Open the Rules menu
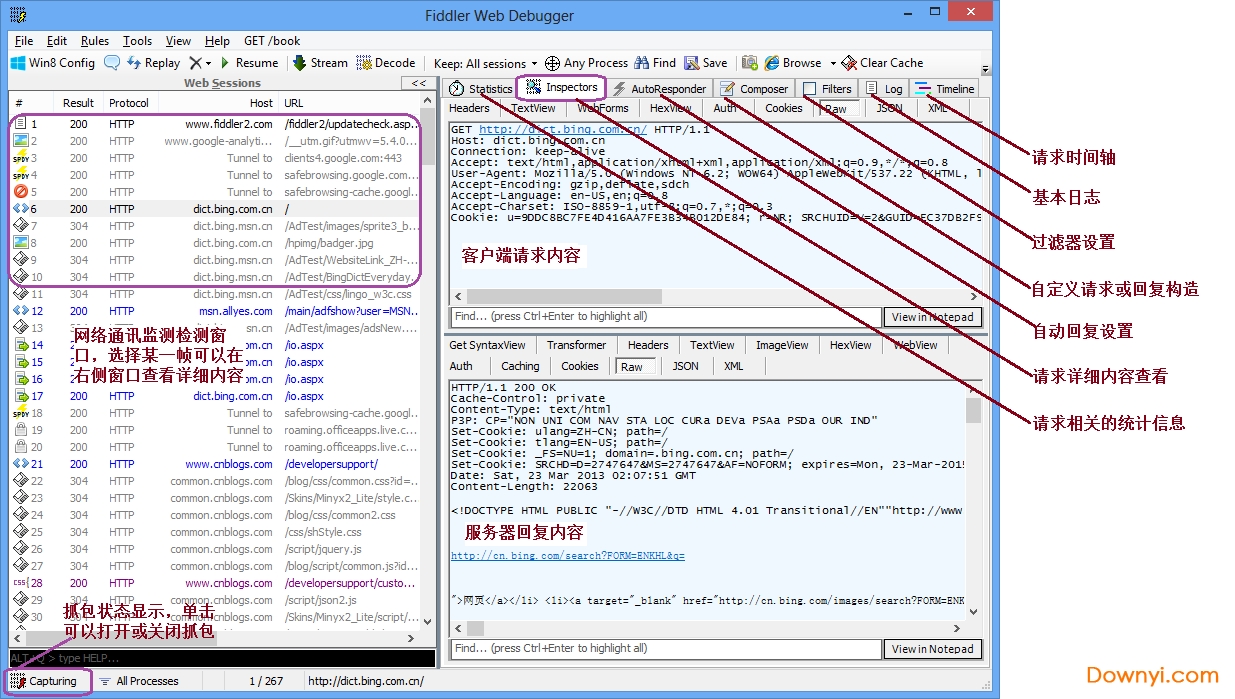Screen dimensions: 1235x699 [x=95, y=41]
